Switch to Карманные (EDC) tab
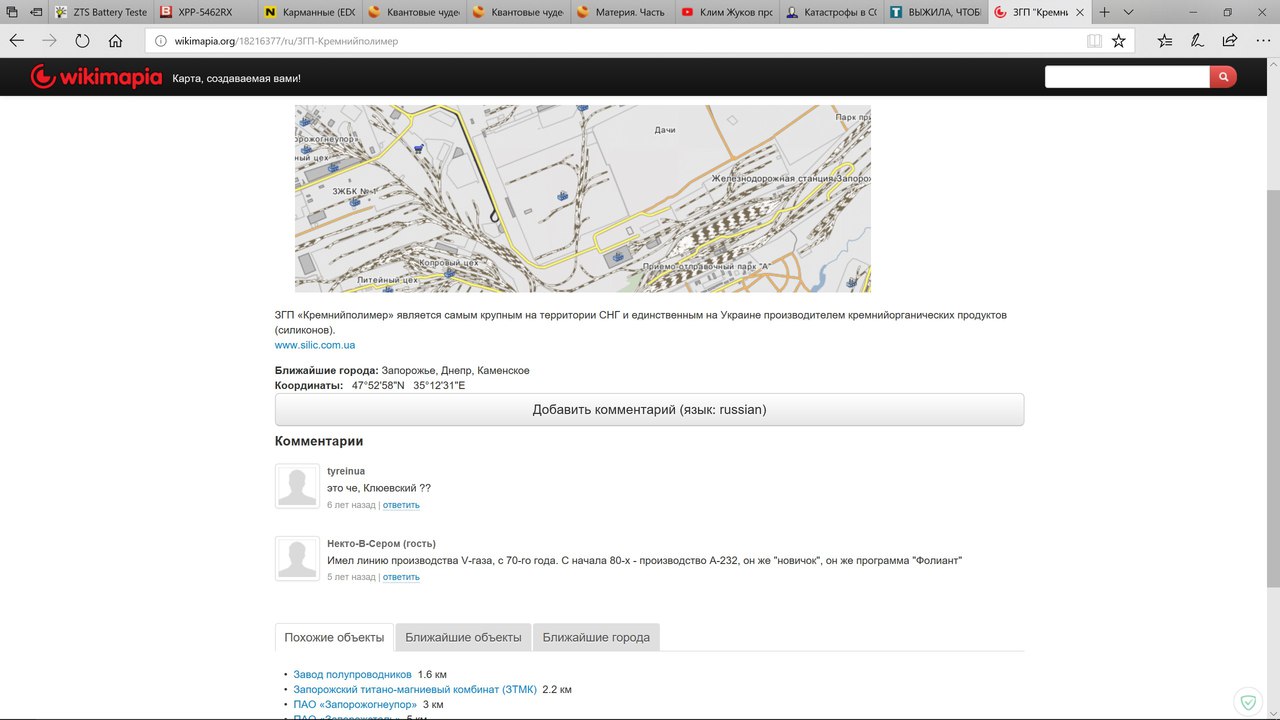The width and height of the screenshot is (1280, 720). (x=309, y=13)
